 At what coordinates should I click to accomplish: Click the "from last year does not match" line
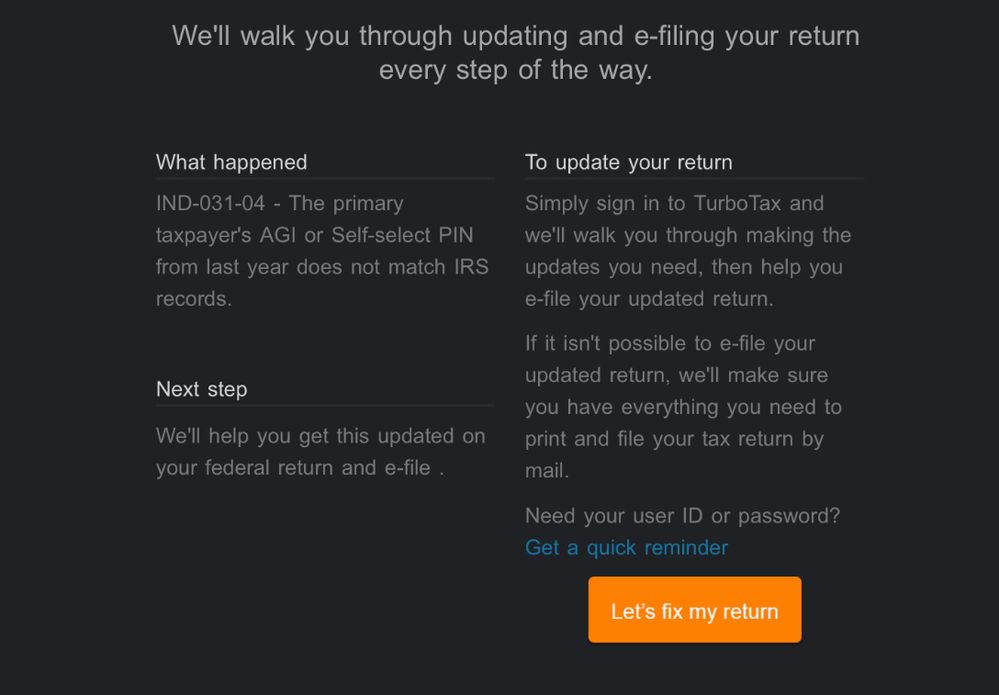[x=322, y=267]
